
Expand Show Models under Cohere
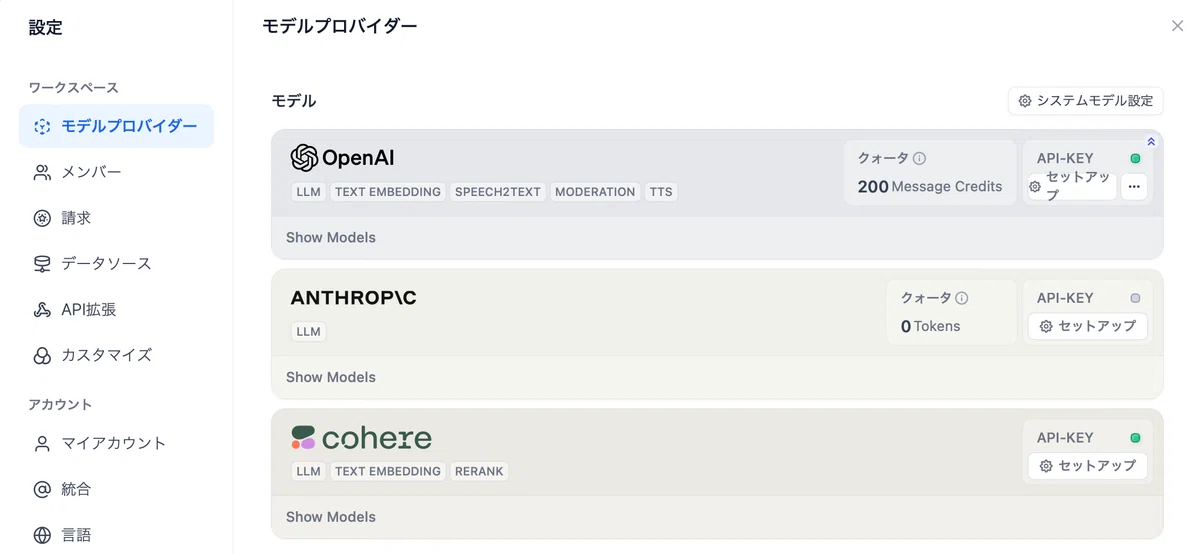pos(331,517)
